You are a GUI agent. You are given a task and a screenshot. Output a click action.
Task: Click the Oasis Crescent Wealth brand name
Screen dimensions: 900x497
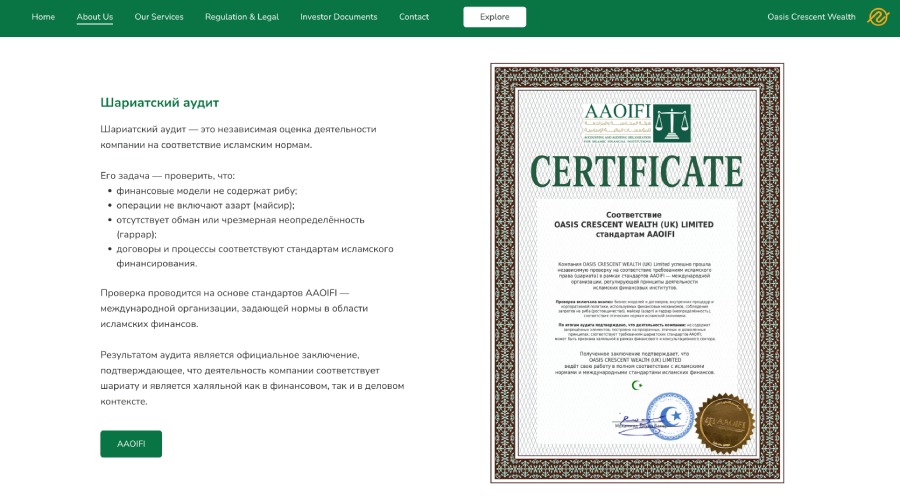point(811,17)
